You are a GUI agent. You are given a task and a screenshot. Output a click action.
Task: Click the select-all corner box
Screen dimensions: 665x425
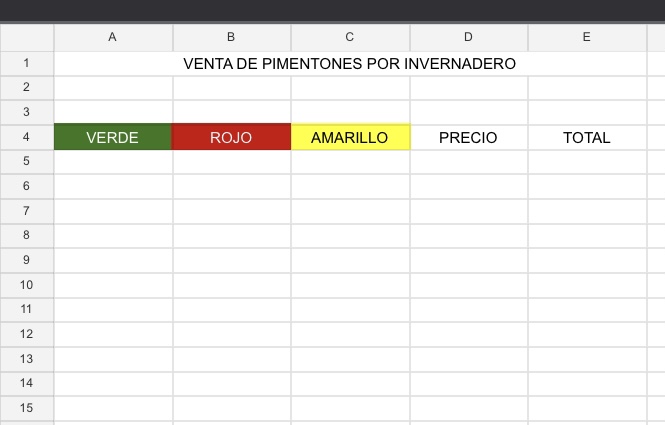(27, 37)
